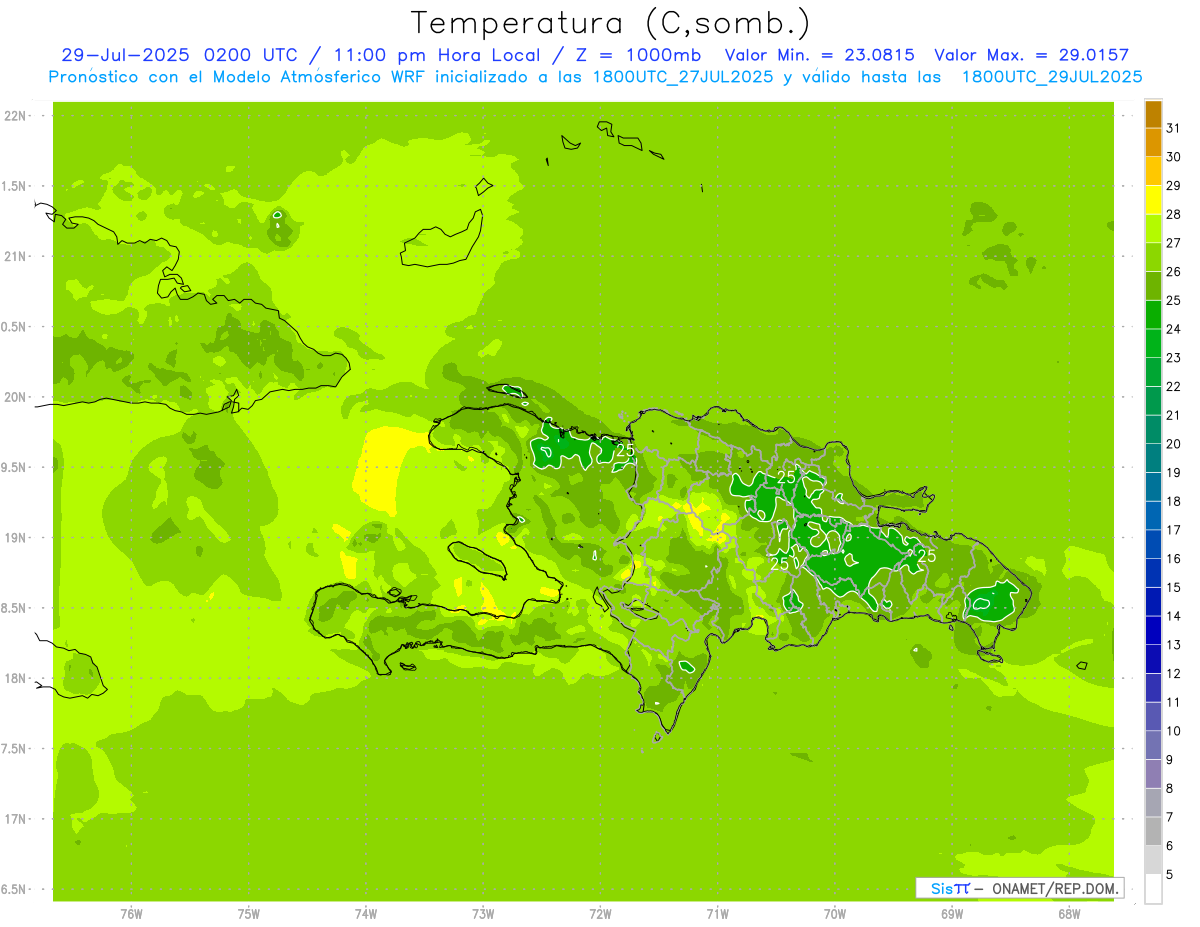Screen dimensions: 1200x927
Task: Pick the dark orange swatch above 31 in the legend
Action: click(x=1153, y=113)
